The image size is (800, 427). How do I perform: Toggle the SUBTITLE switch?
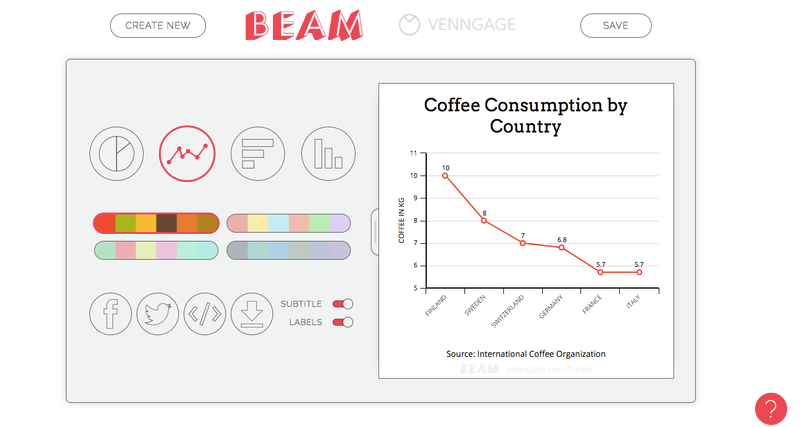point(343,304)
